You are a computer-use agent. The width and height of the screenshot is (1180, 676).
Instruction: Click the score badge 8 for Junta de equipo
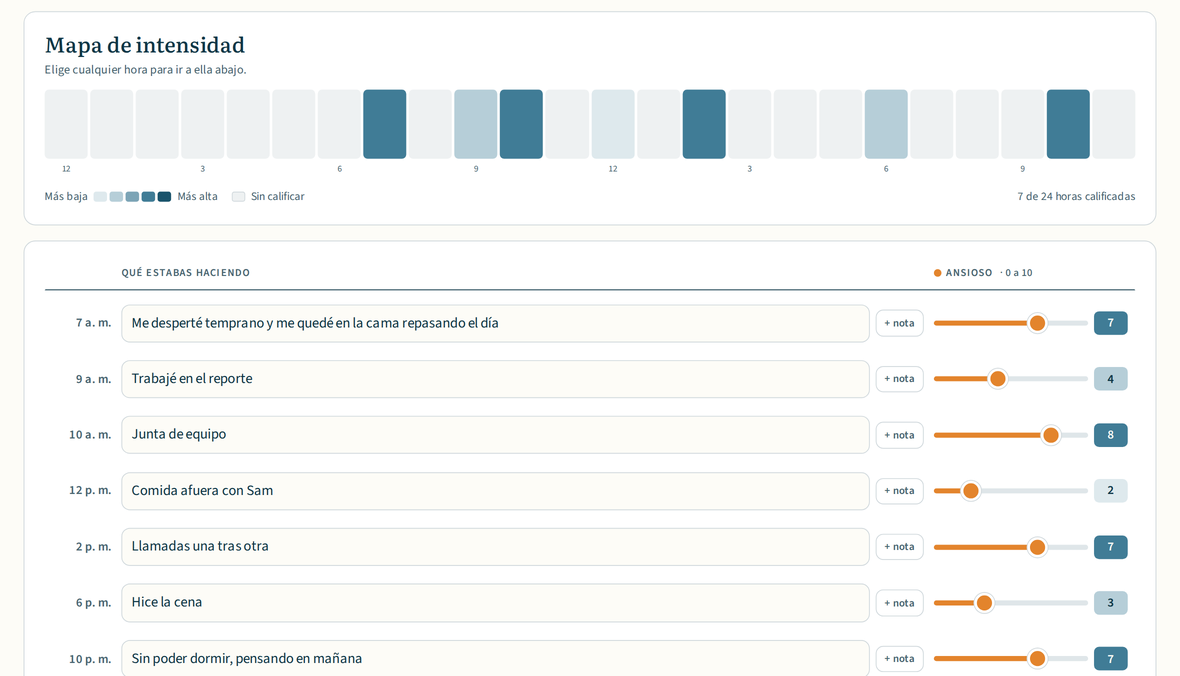pyautogui.click(x=1110, y=435)
